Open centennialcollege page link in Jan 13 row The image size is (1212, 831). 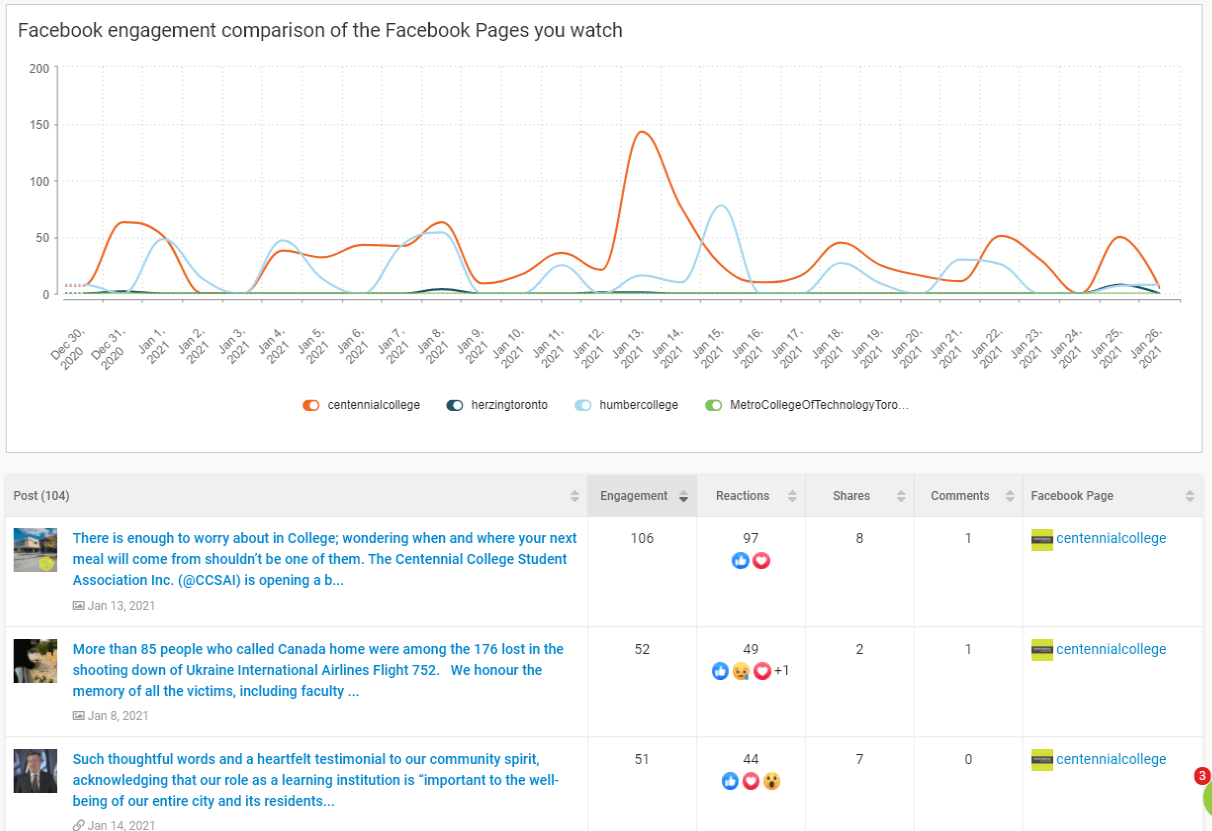(1111, 538)
